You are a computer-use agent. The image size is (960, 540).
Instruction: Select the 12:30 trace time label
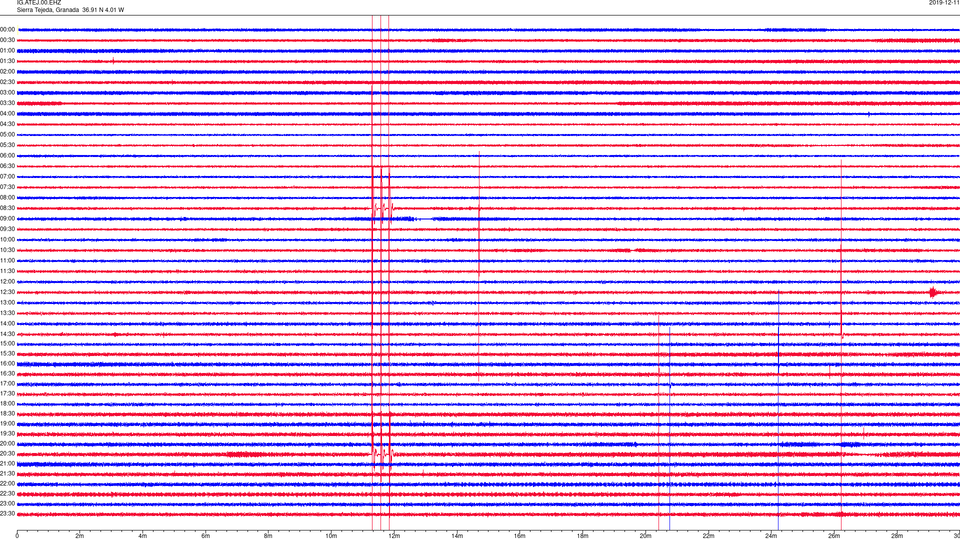7,292
